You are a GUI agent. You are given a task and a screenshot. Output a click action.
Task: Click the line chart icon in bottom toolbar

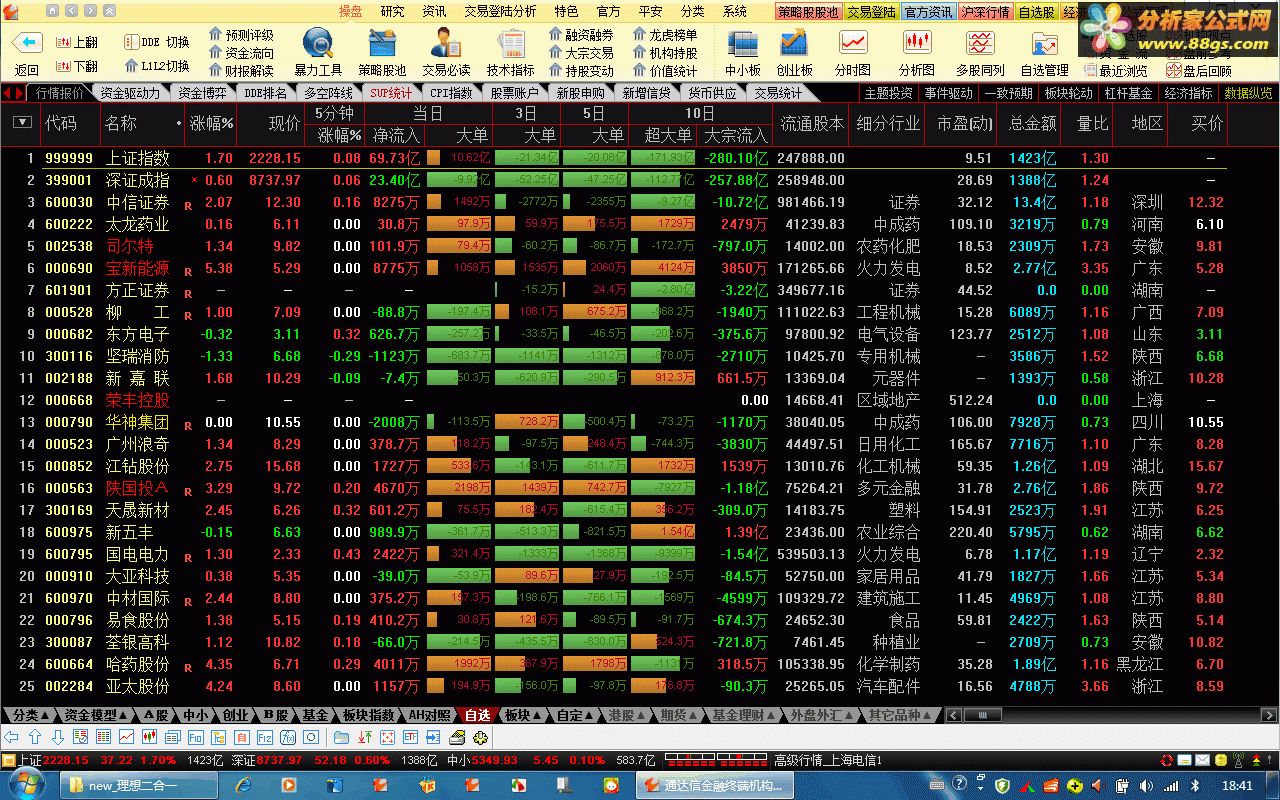click(x=126, y=737)
